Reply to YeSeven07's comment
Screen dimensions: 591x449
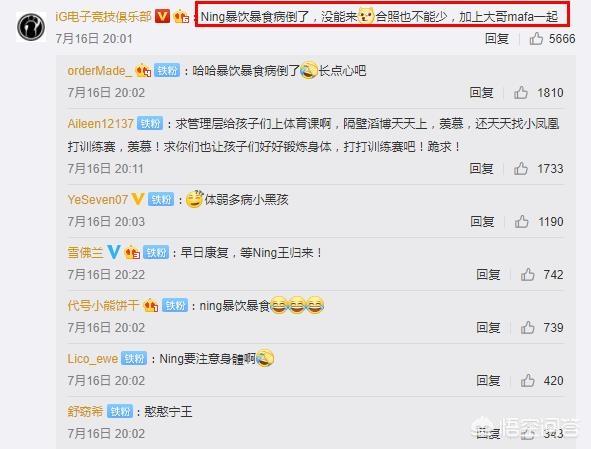pyautogui.click(x=482, y=221)
